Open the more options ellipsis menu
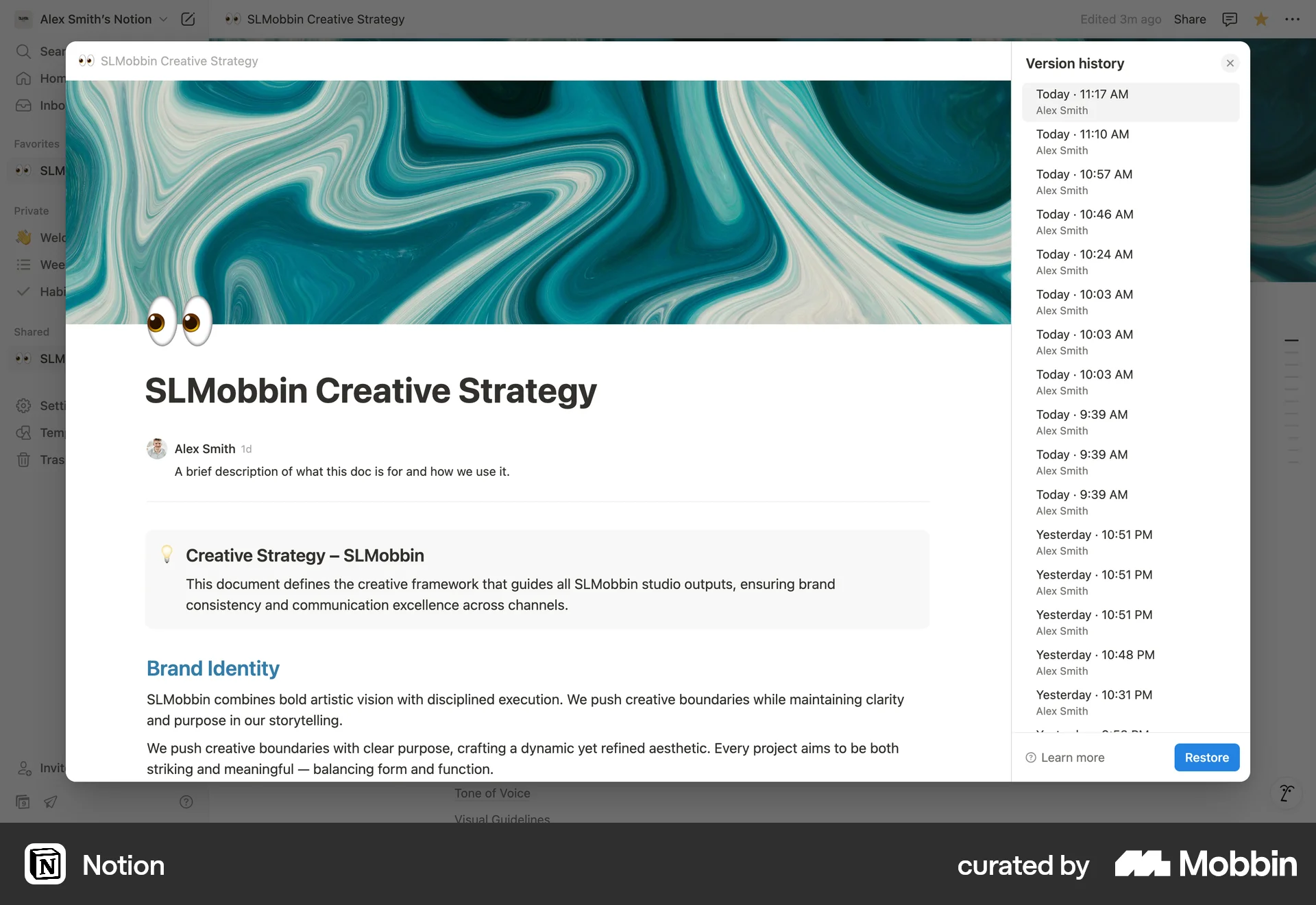Image resolution: width=1316 pixels, height=905 pixels. coord(1294,19)
